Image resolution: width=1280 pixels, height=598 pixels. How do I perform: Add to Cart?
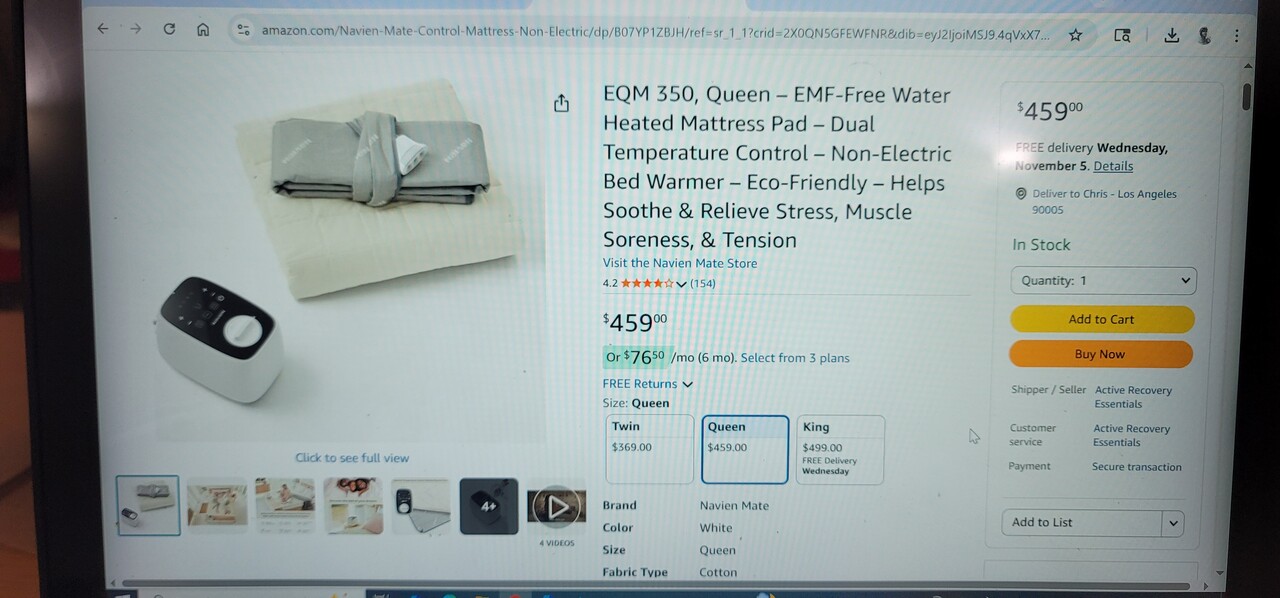(1102, 319)
